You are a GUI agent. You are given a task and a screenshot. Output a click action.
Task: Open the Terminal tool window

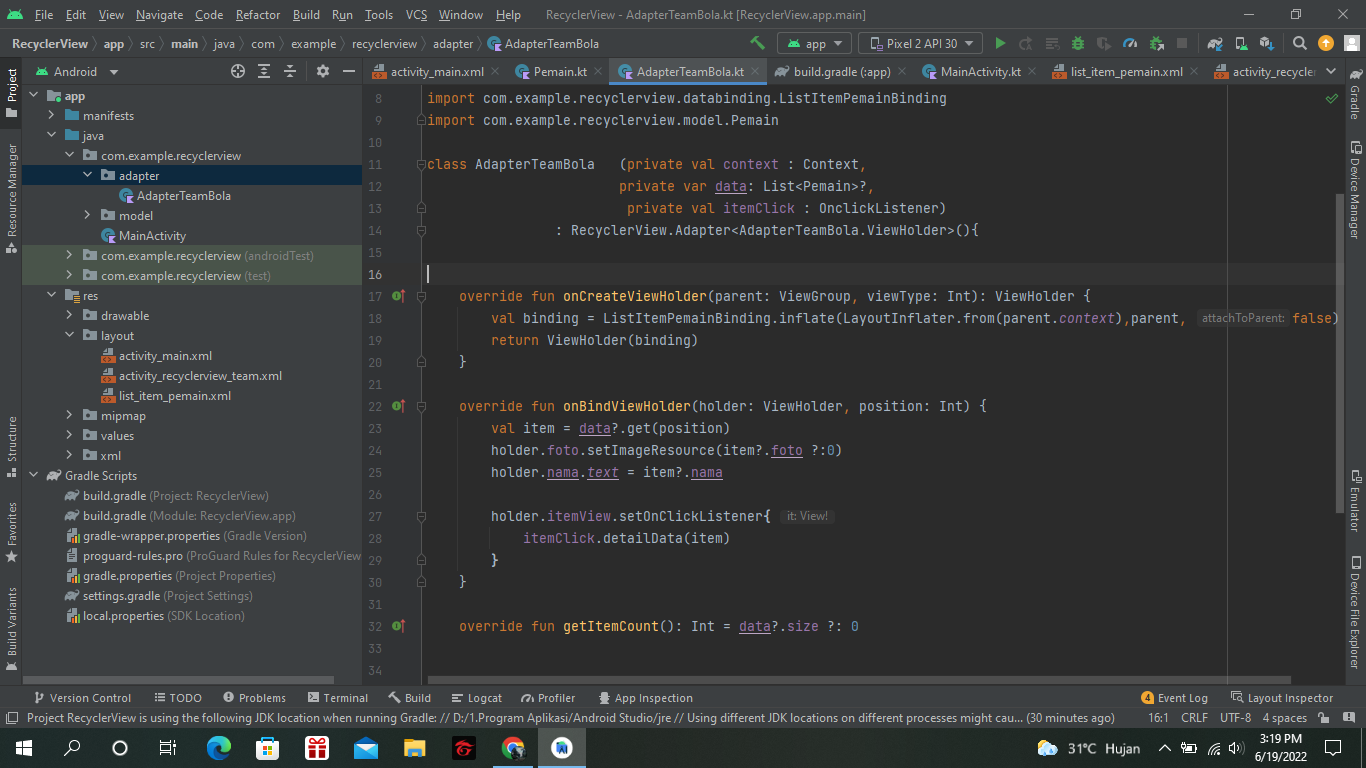pyautogui.click(x=338, y=698)
